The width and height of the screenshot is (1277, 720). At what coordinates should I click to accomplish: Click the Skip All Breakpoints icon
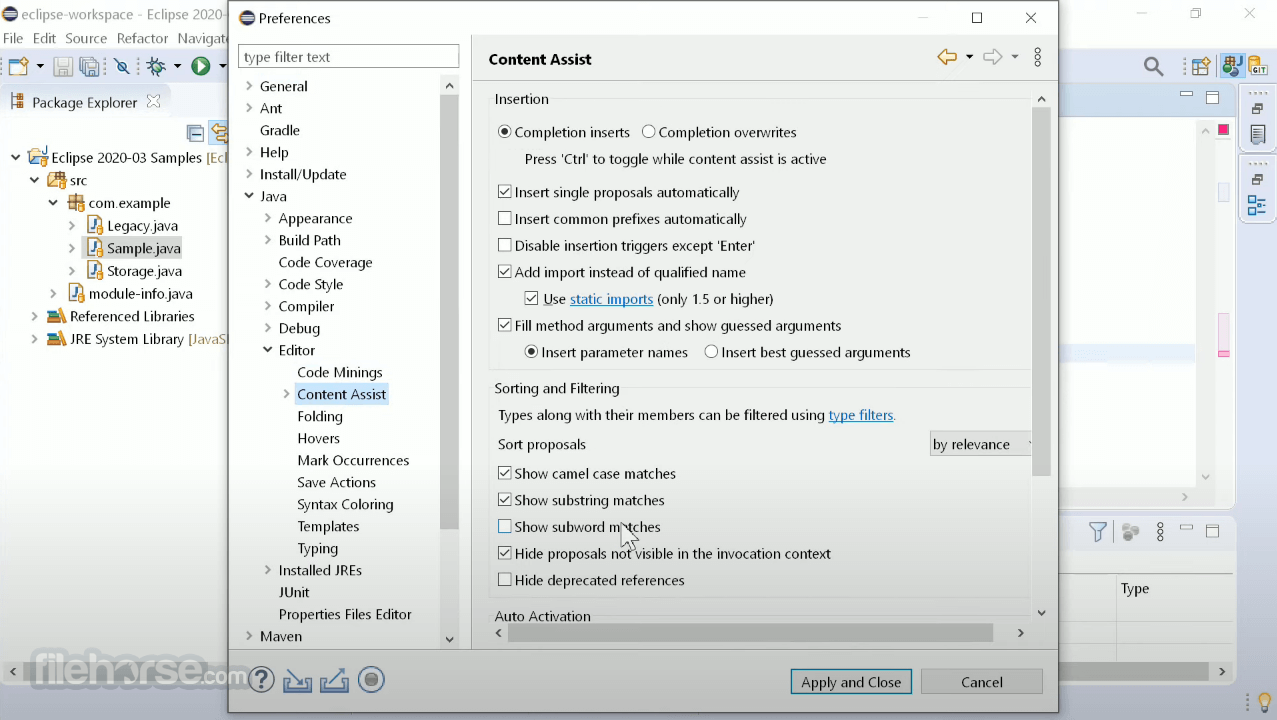click(122, 67)
